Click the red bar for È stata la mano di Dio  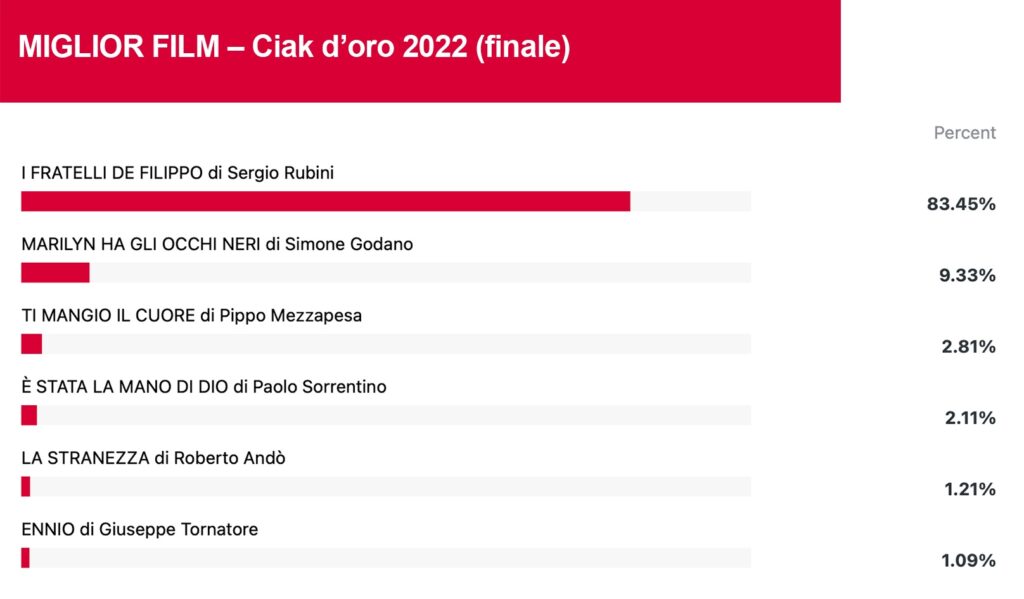click(29, 415)
